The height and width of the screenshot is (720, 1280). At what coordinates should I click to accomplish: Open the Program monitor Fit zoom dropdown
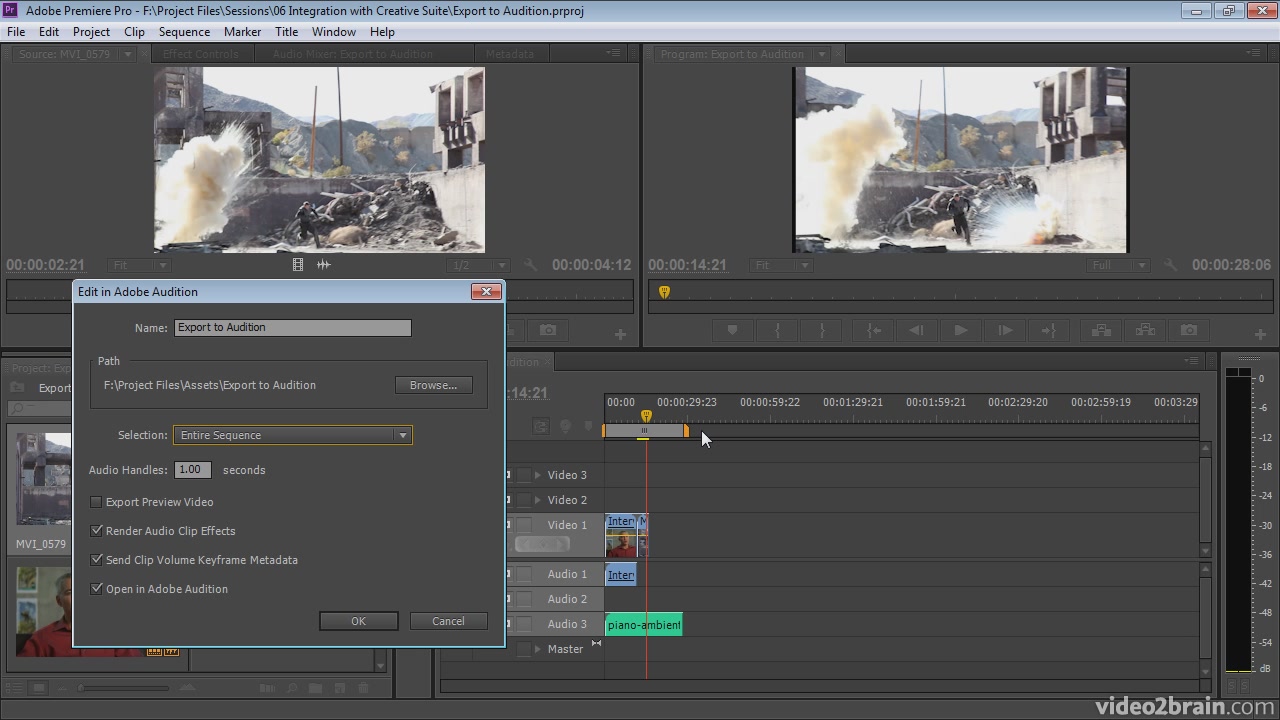(781, 265)
